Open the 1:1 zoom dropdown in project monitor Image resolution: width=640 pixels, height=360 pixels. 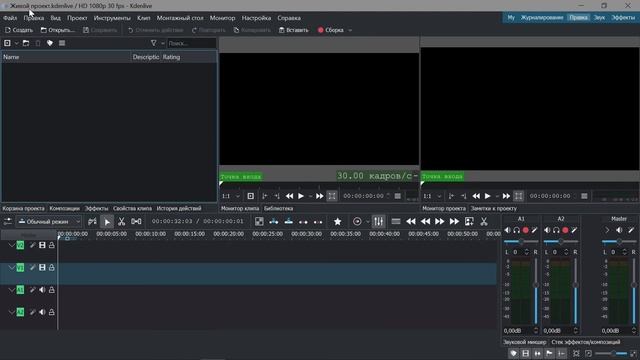coord(432,196)
